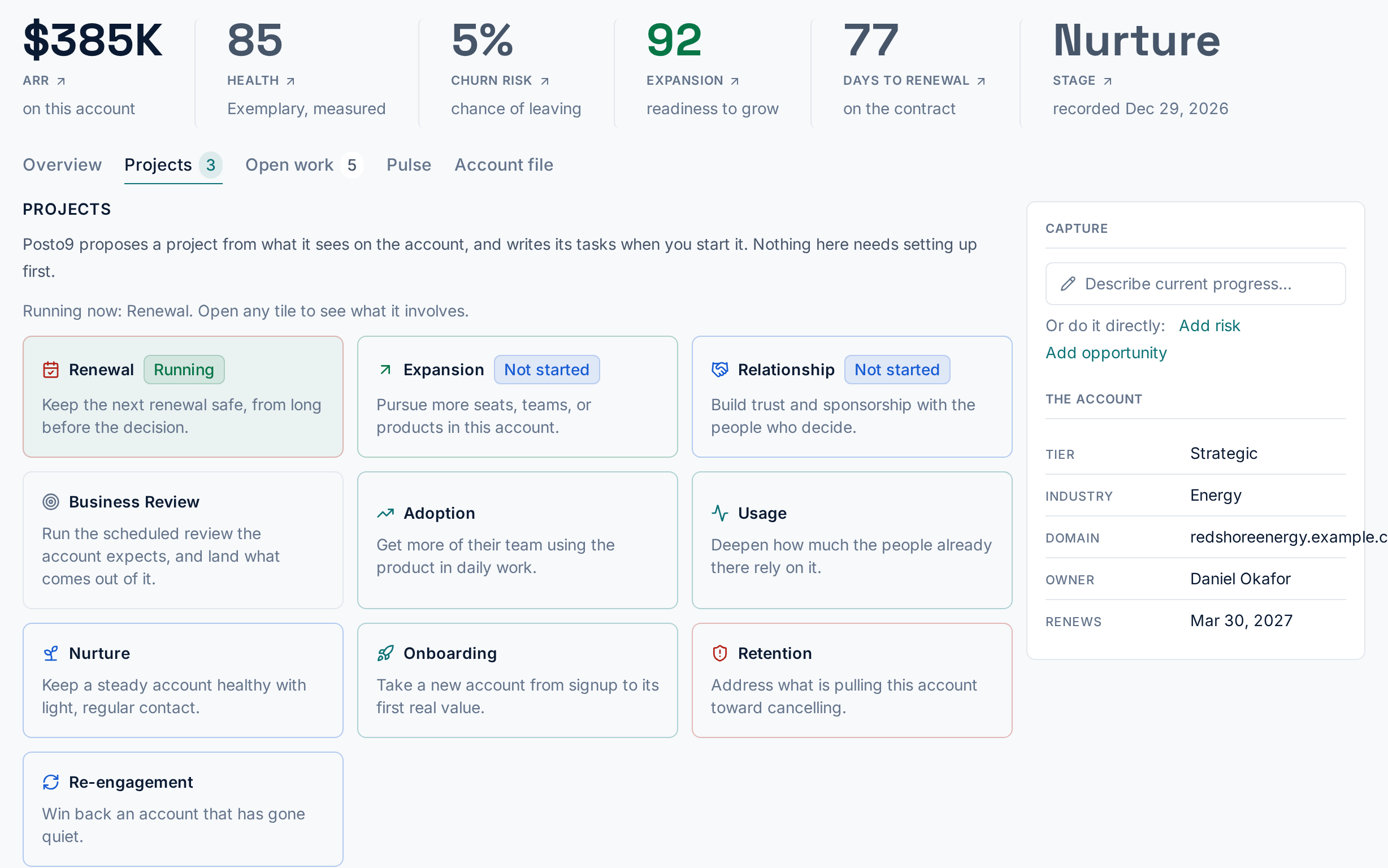Click the Re-engagement refresh icon

tap(50, 782)
